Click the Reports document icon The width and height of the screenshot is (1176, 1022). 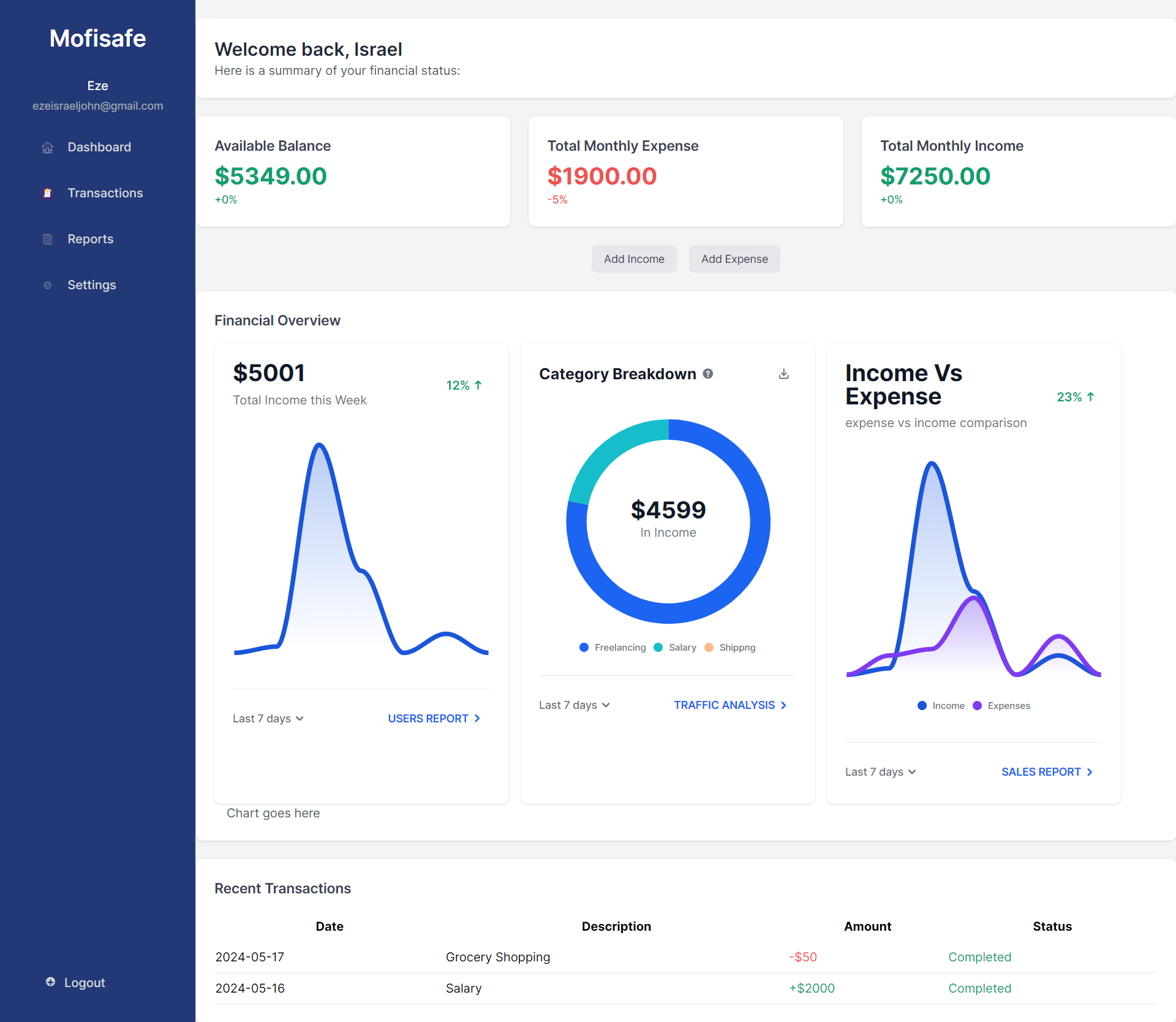coord(47,240)
